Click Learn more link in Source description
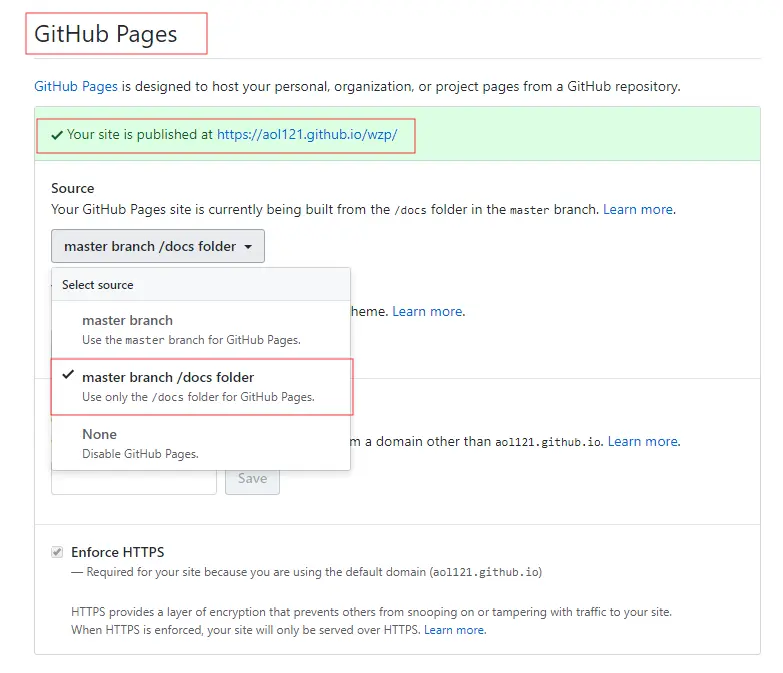783x673 pixels. pos(638,209)
